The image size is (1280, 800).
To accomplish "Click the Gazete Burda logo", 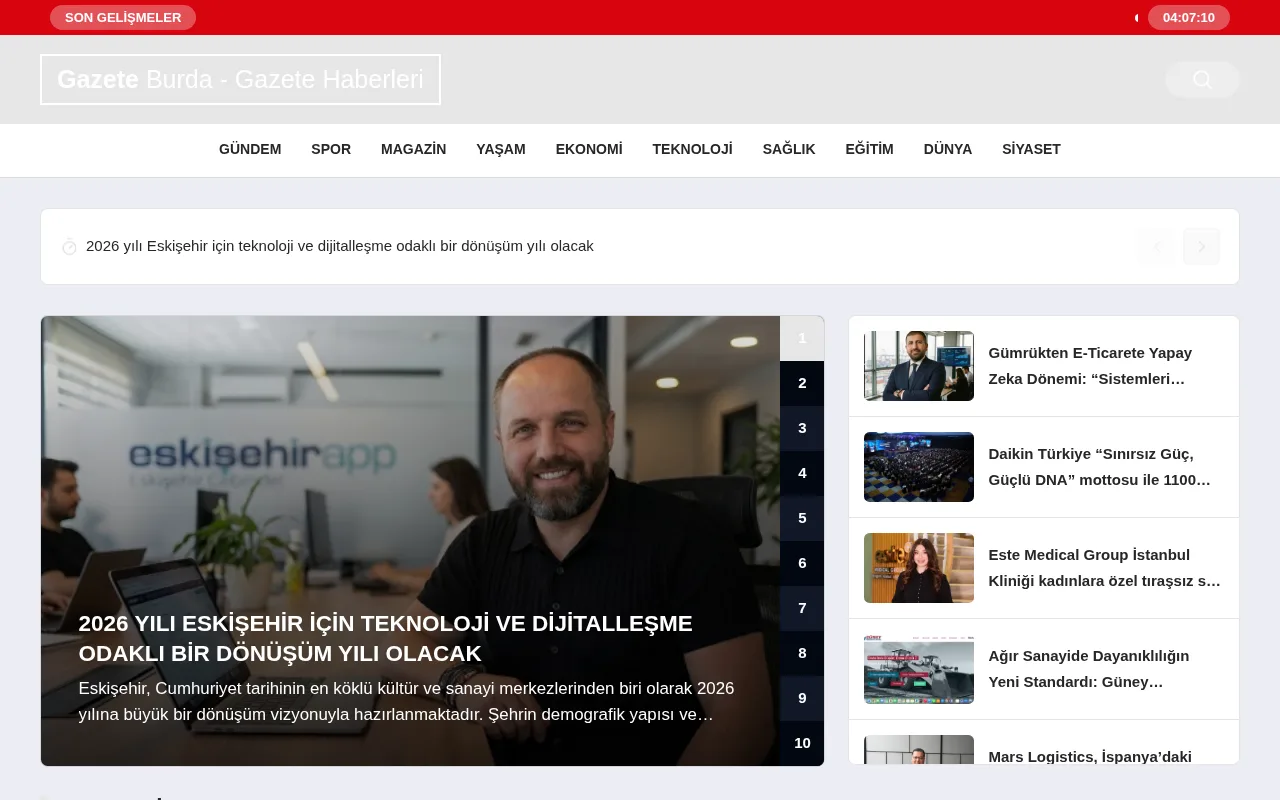I will tap(240, 79).
